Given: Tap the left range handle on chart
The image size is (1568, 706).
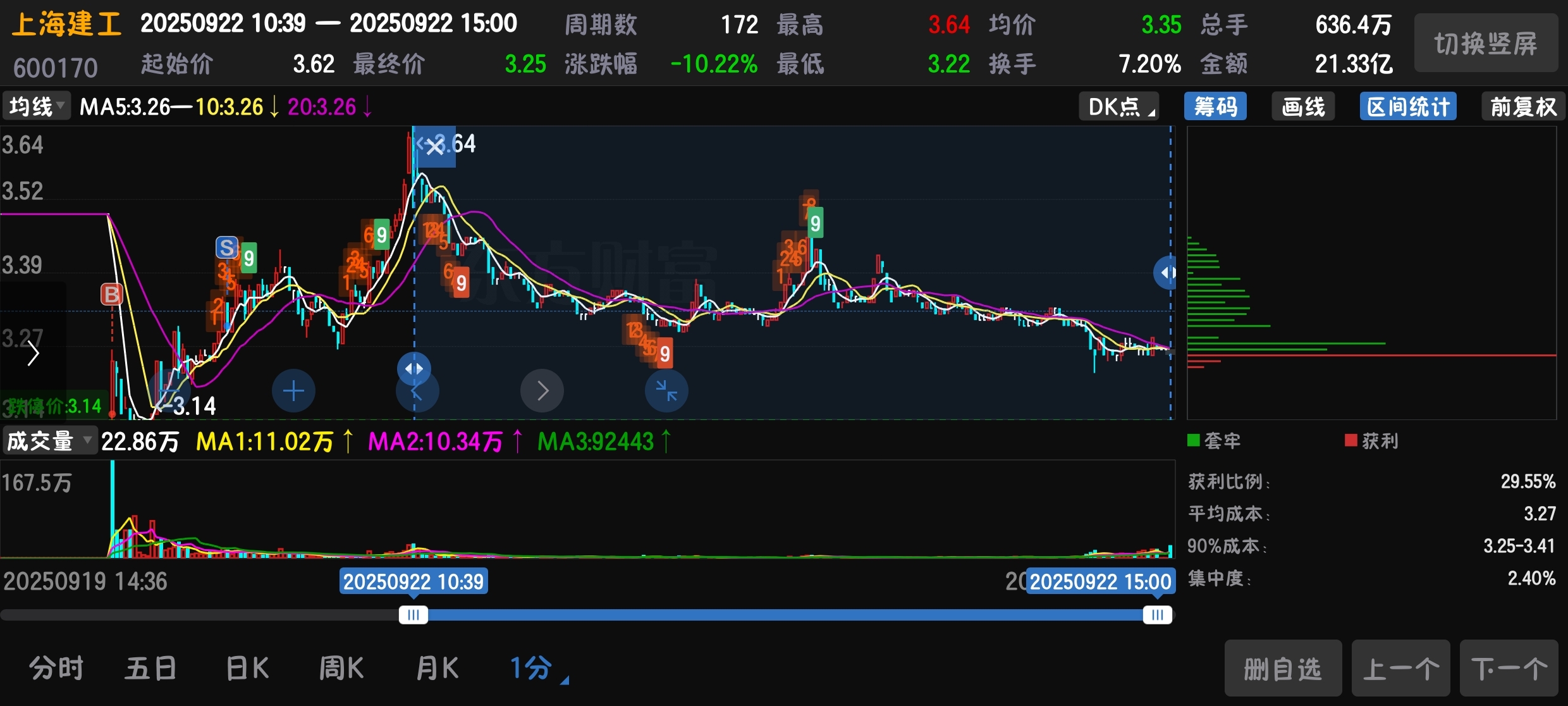Looking at the screenshot, I should click(x=414, y=368).
